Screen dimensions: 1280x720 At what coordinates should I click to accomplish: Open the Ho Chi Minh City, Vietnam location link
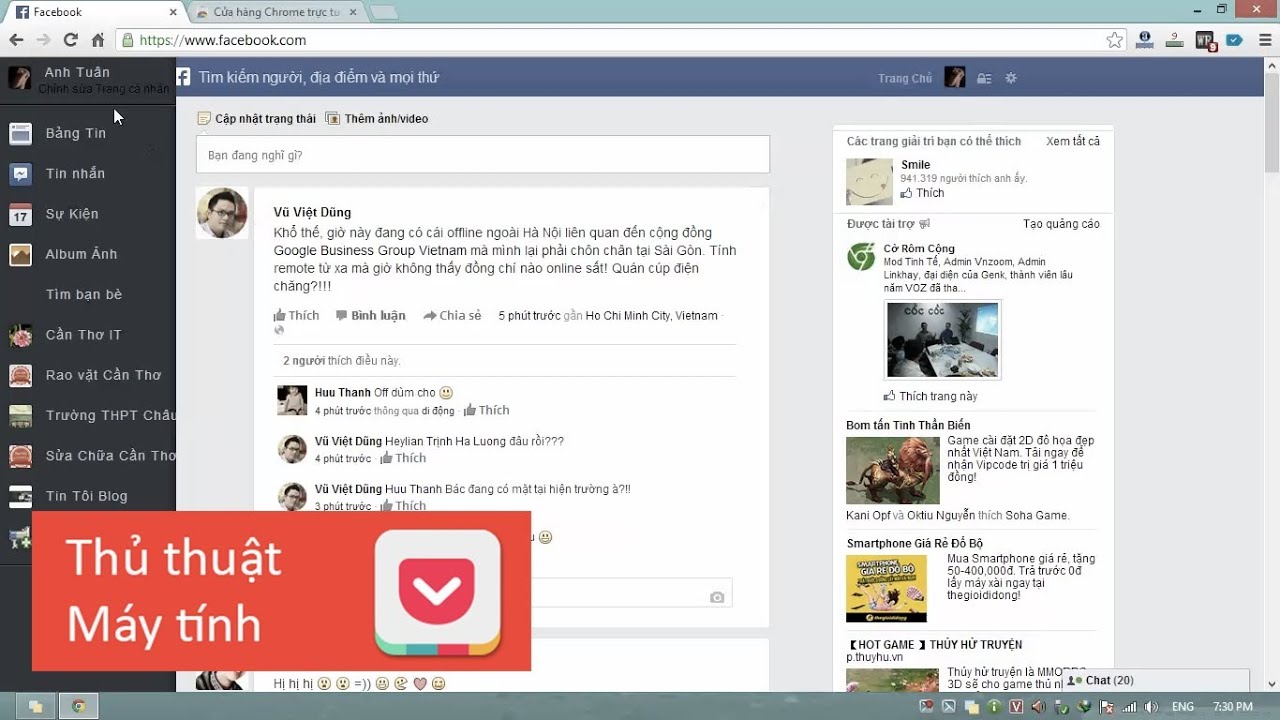point(652,315)
